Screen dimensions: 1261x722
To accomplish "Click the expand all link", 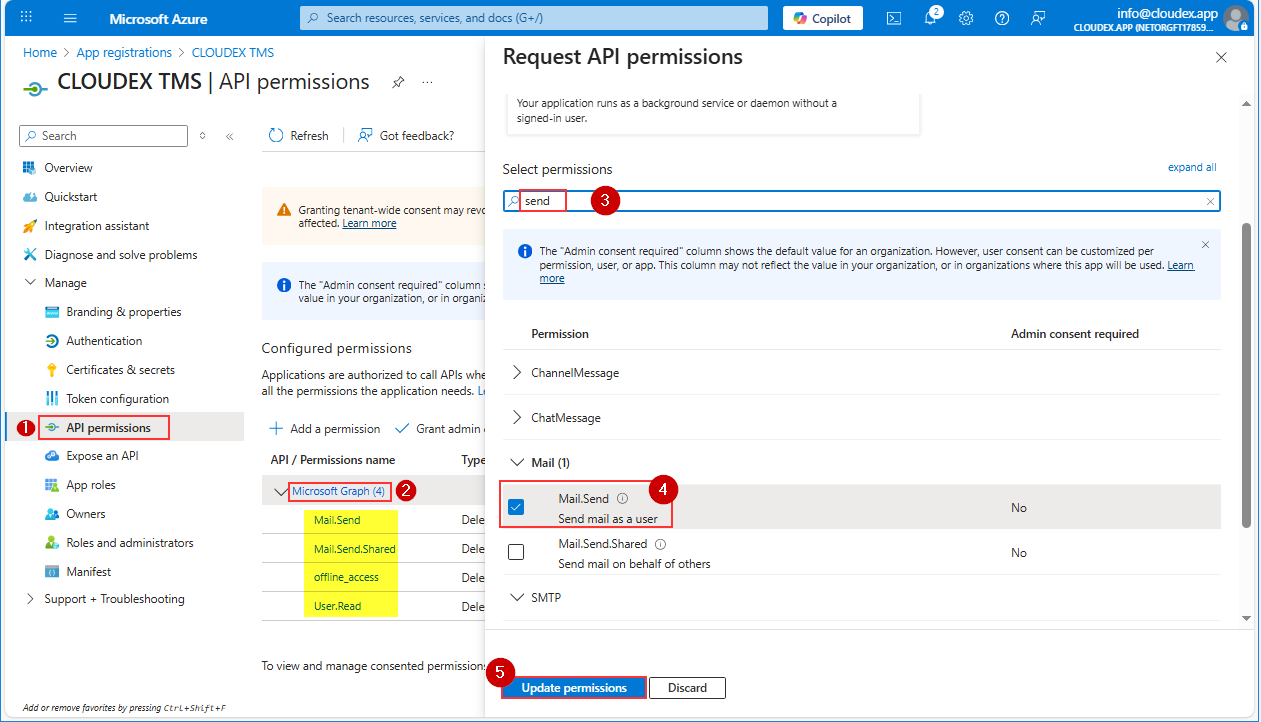I will click(x=1192, y=168).
